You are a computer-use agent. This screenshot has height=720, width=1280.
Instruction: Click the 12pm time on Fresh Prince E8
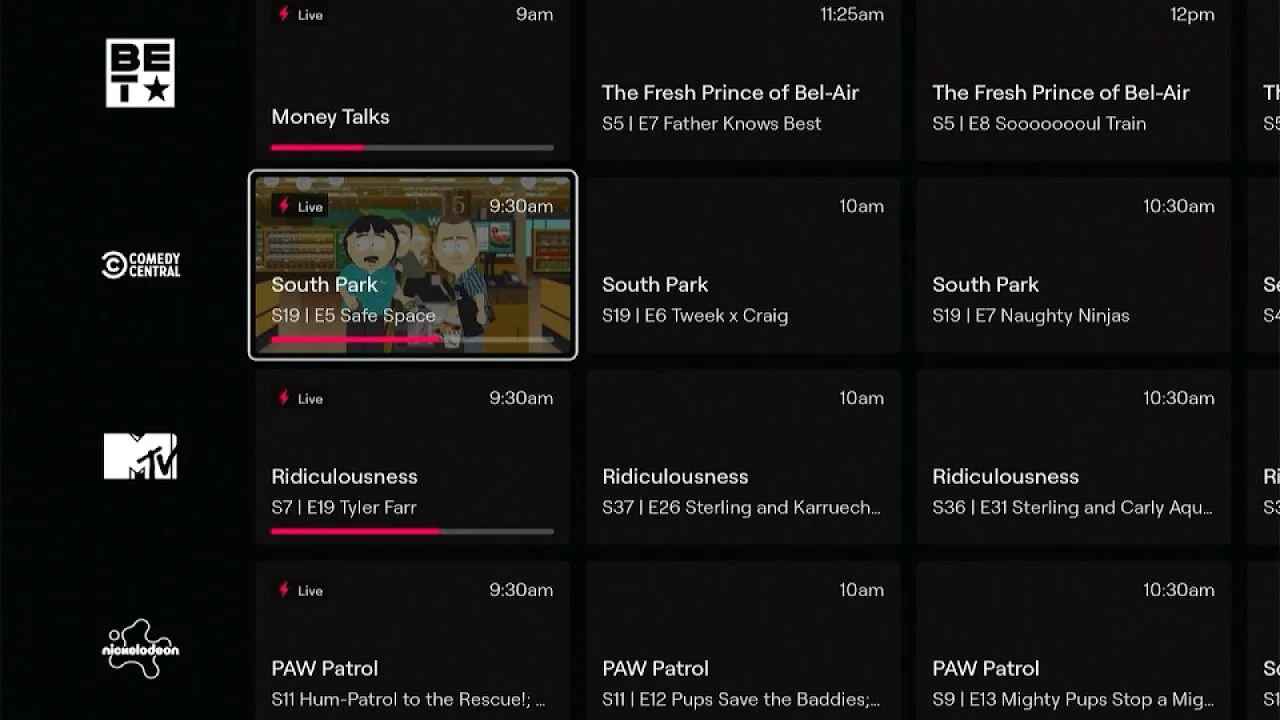click(1192, 15)
